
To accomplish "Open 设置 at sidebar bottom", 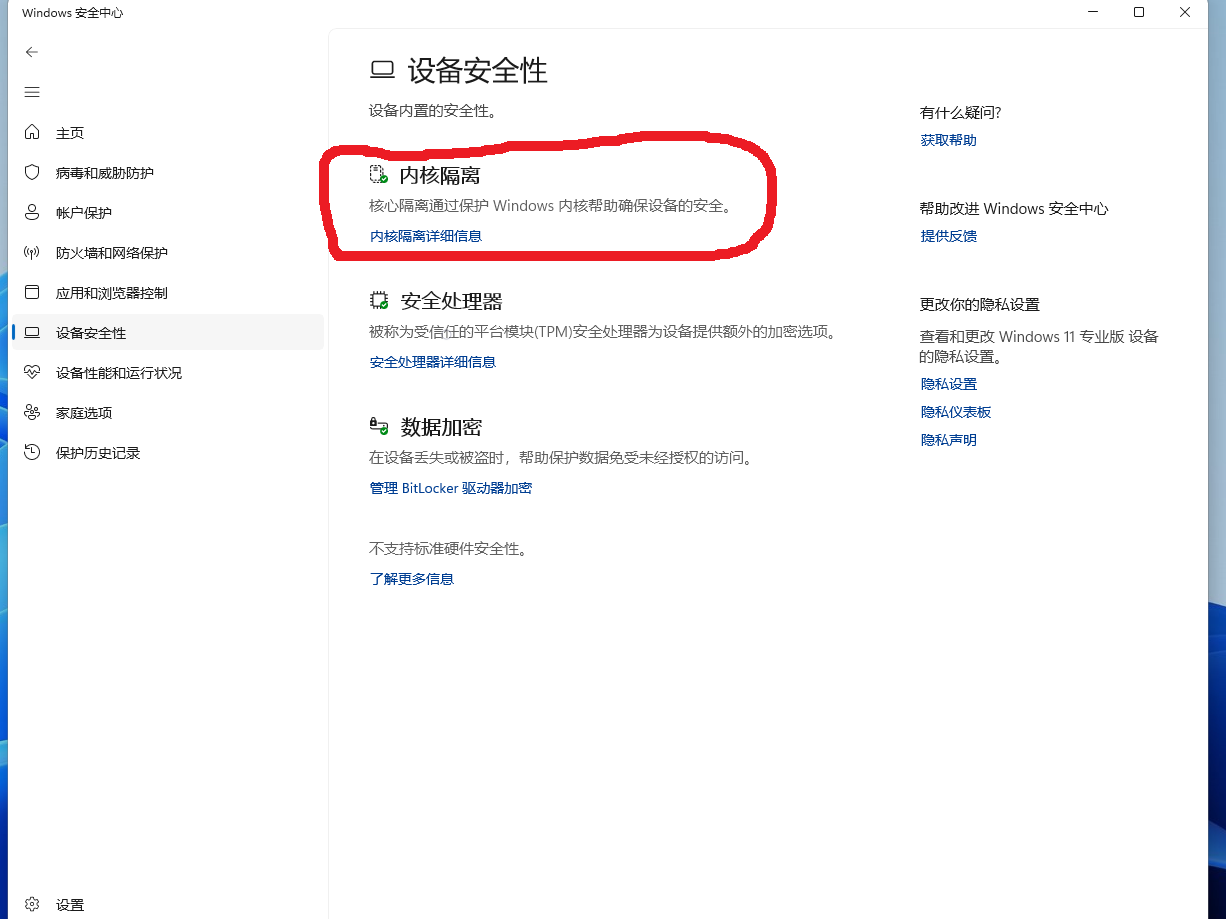I will click(x=70, y=905).
